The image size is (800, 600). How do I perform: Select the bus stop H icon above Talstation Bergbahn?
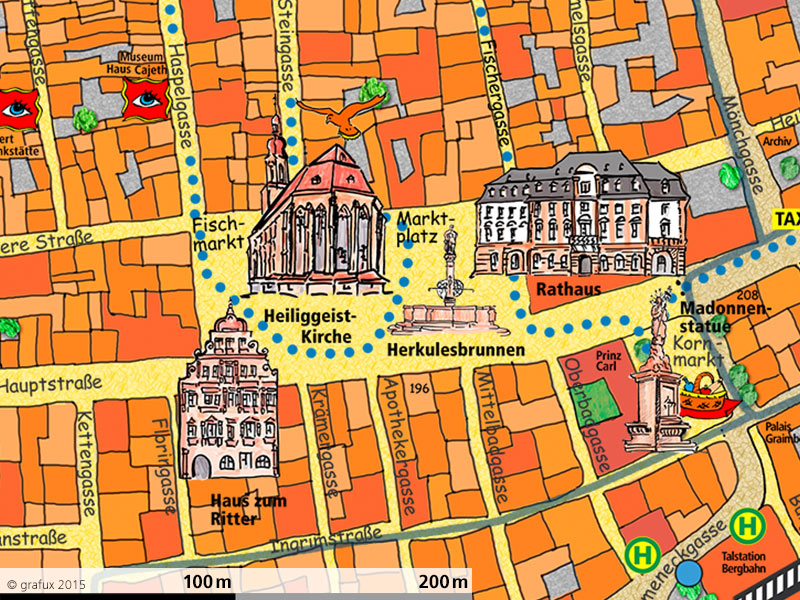tap(745, 526)
